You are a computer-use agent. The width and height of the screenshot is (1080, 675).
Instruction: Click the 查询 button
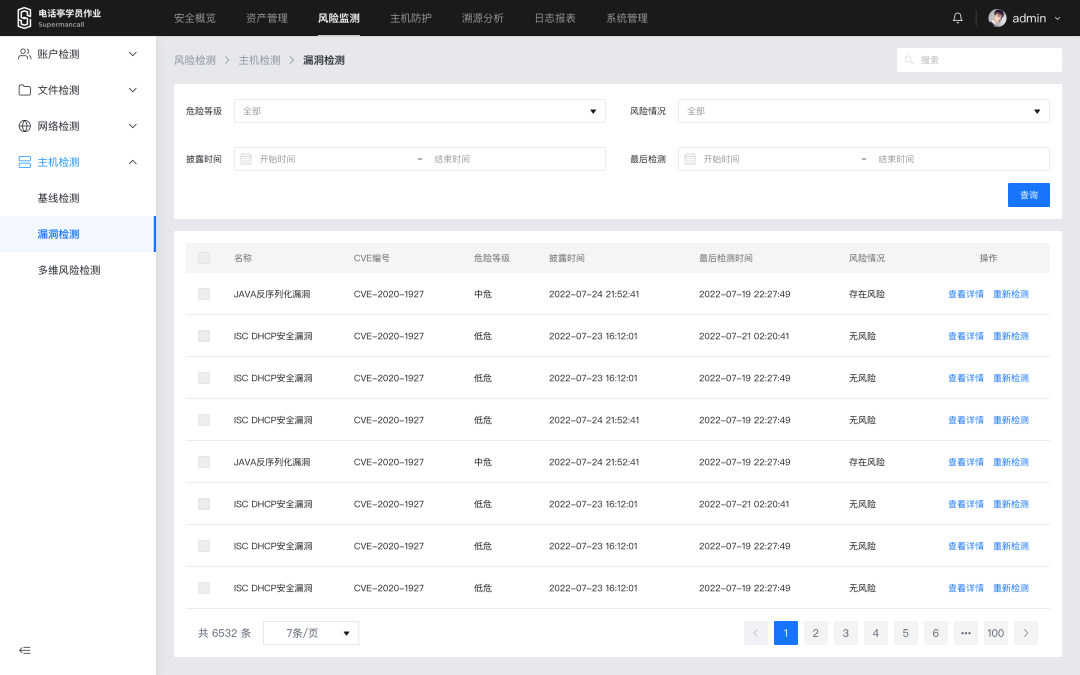coord(1028,195)
